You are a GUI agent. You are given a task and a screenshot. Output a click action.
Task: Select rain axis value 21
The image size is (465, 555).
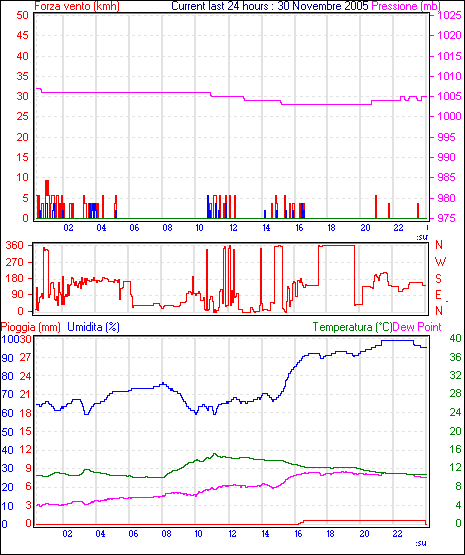tap(26, 394)
